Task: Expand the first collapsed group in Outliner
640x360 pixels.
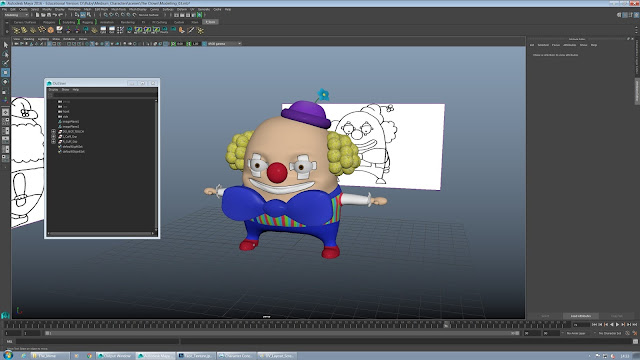Action: click(x=53, y=132)
